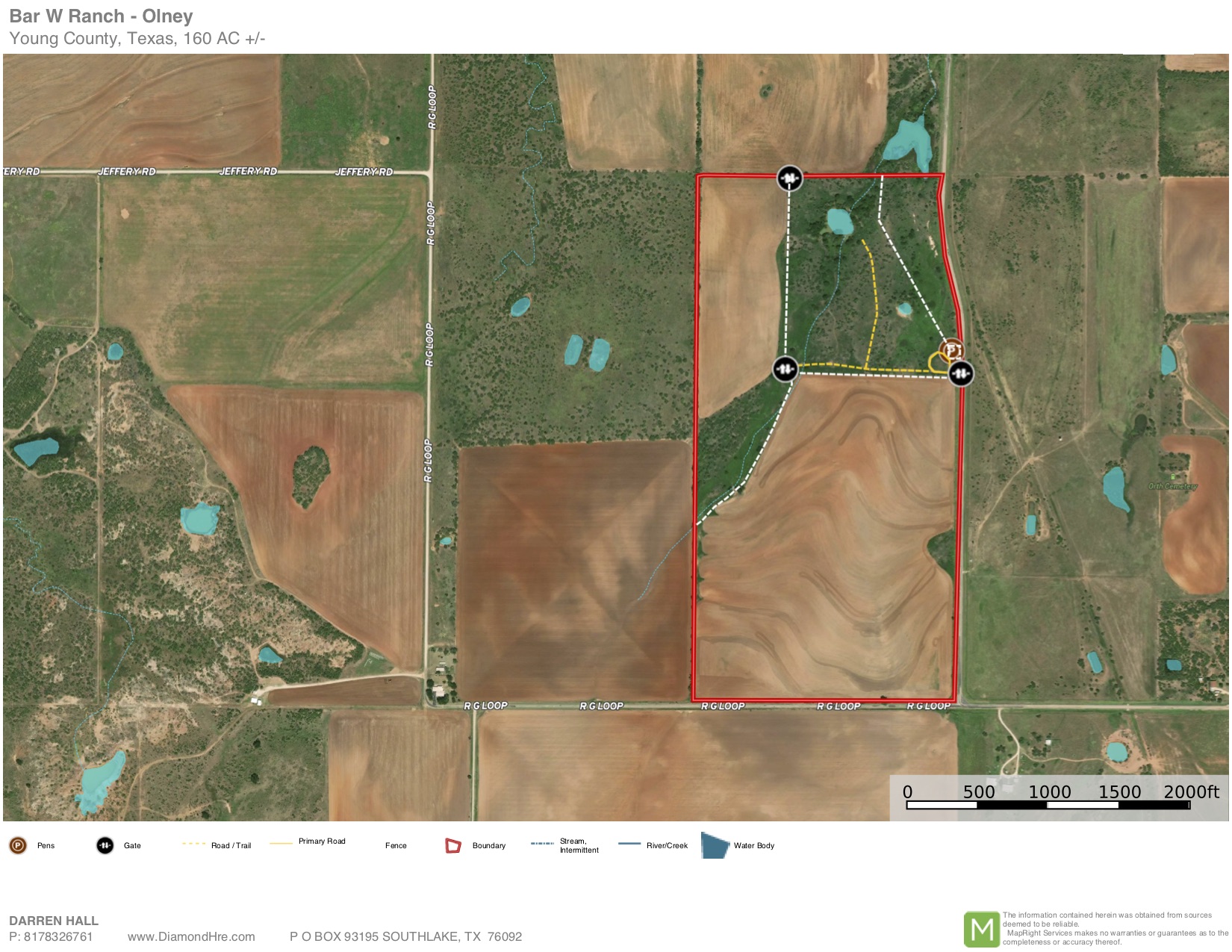The width and height of the screenshot is (1232, 952).
Task: Click the River/Creek legend line
Action: (x=629, y=844)
